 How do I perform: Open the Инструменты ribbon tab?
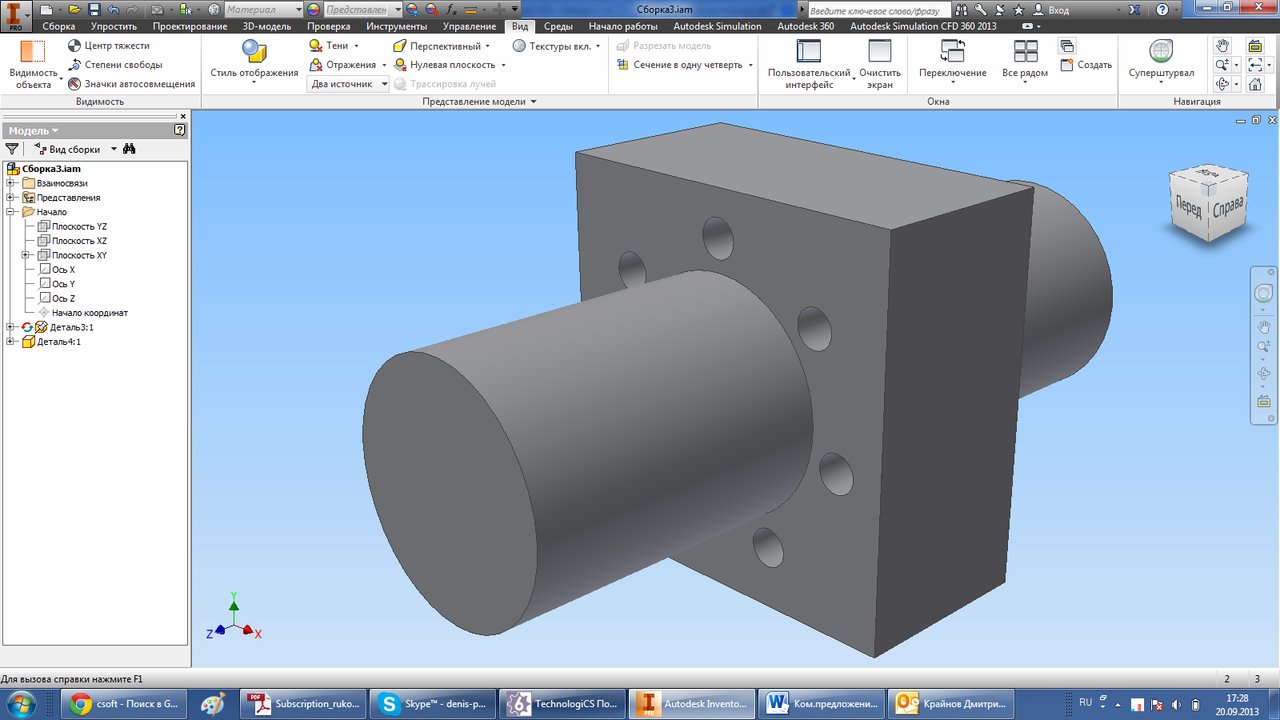[x=396, y=26]
